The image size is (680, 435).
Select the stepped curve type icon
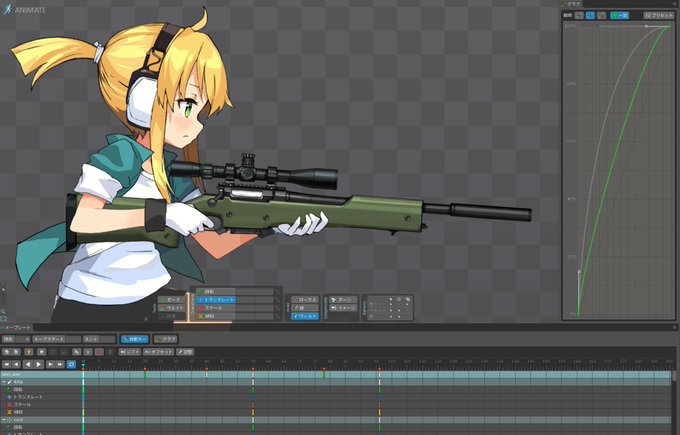tap(601, 15)
